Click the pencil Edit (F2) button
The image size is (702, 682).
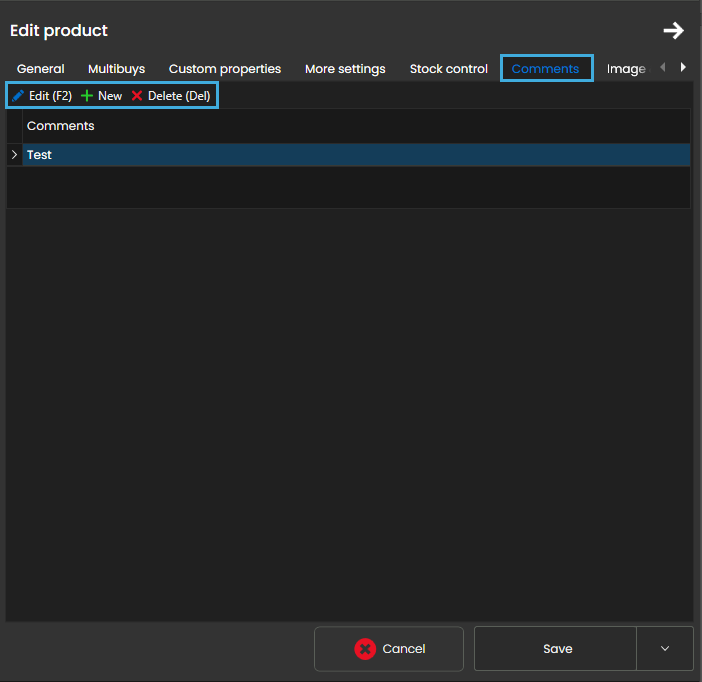(x=42, y=96)
